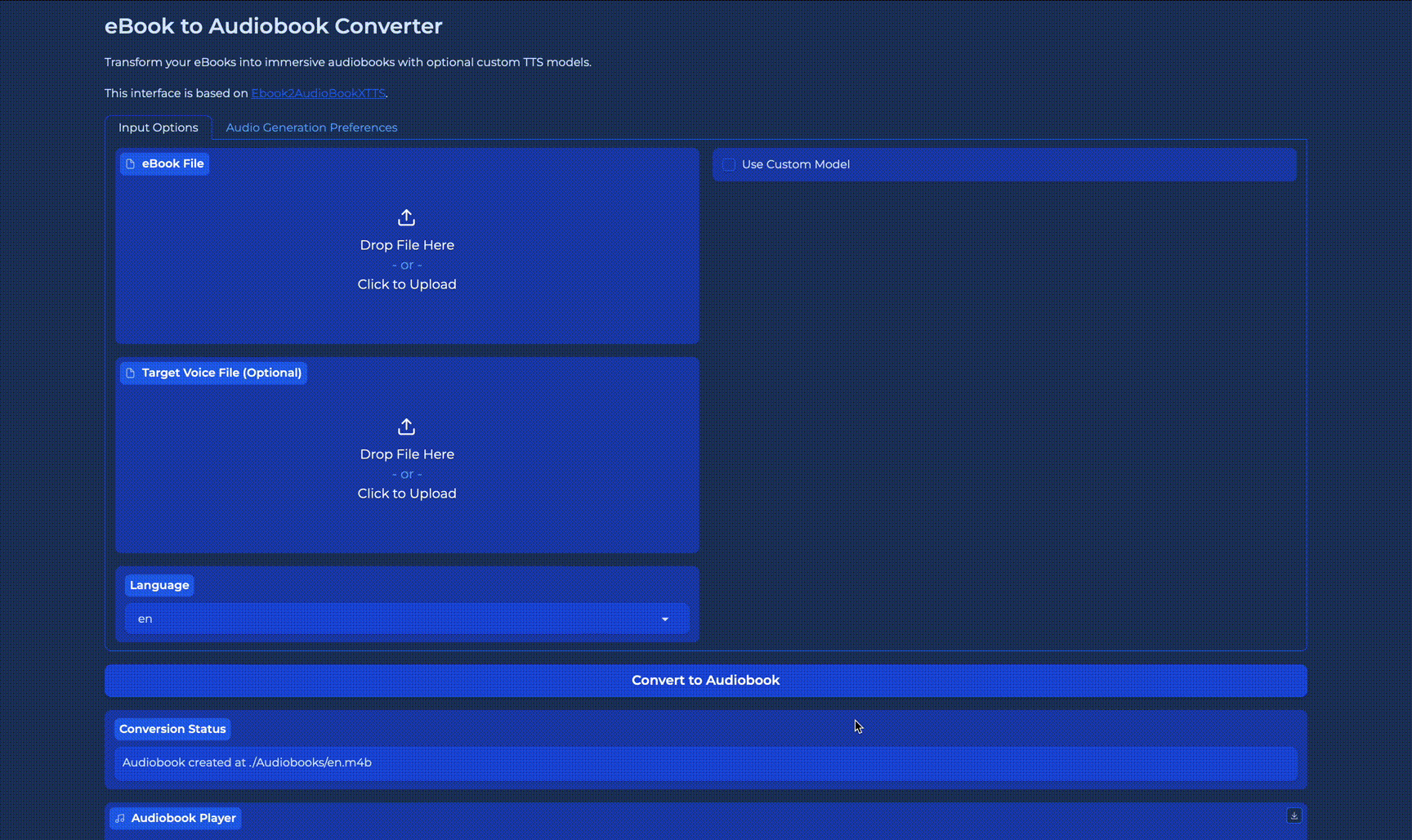Switch to the Input Options tab
This screenshot has width=1412, height=840.
(158, 127)
